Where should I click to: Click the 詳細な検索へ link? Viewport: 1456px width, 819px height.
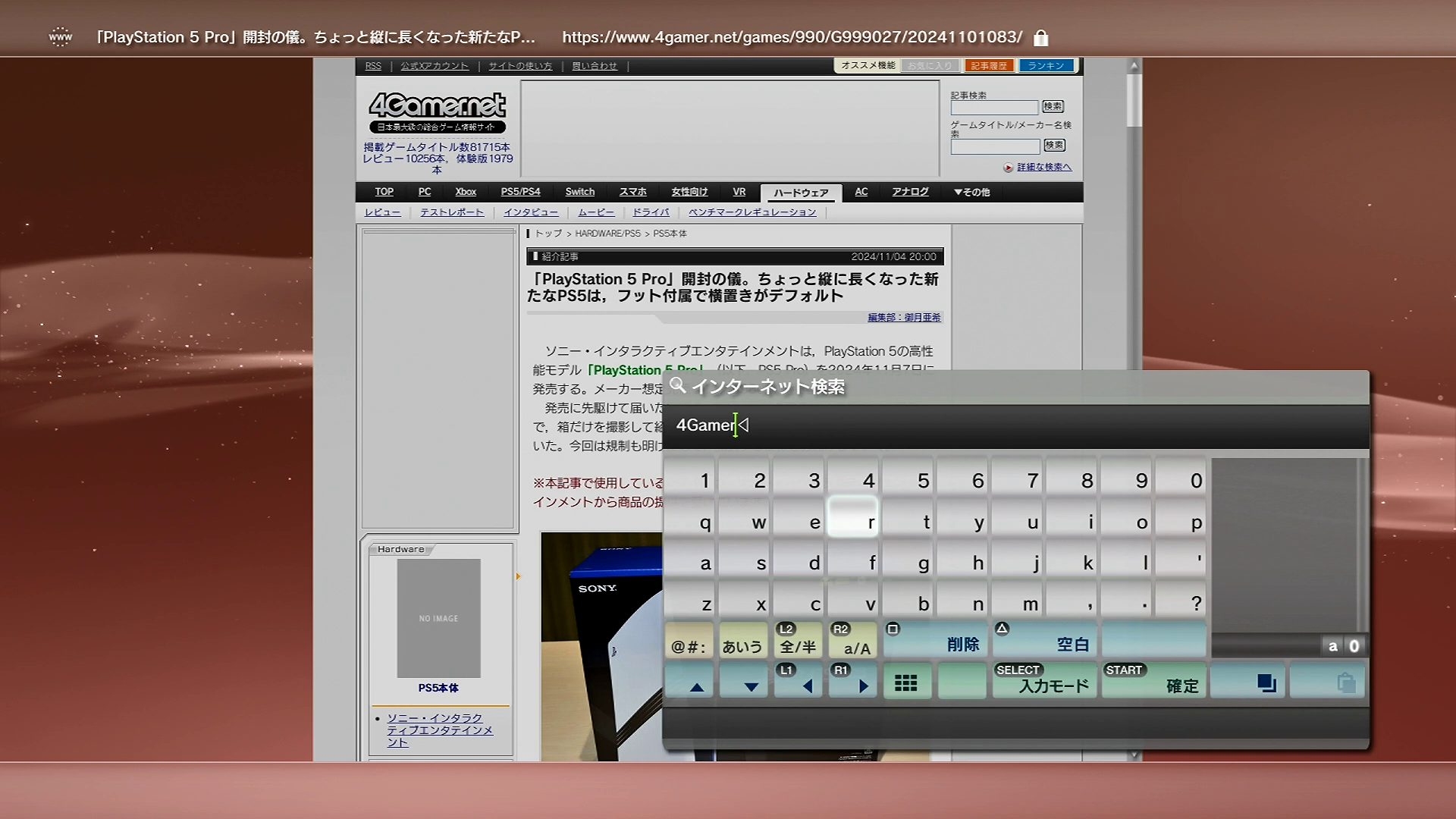pos(1044,167)
